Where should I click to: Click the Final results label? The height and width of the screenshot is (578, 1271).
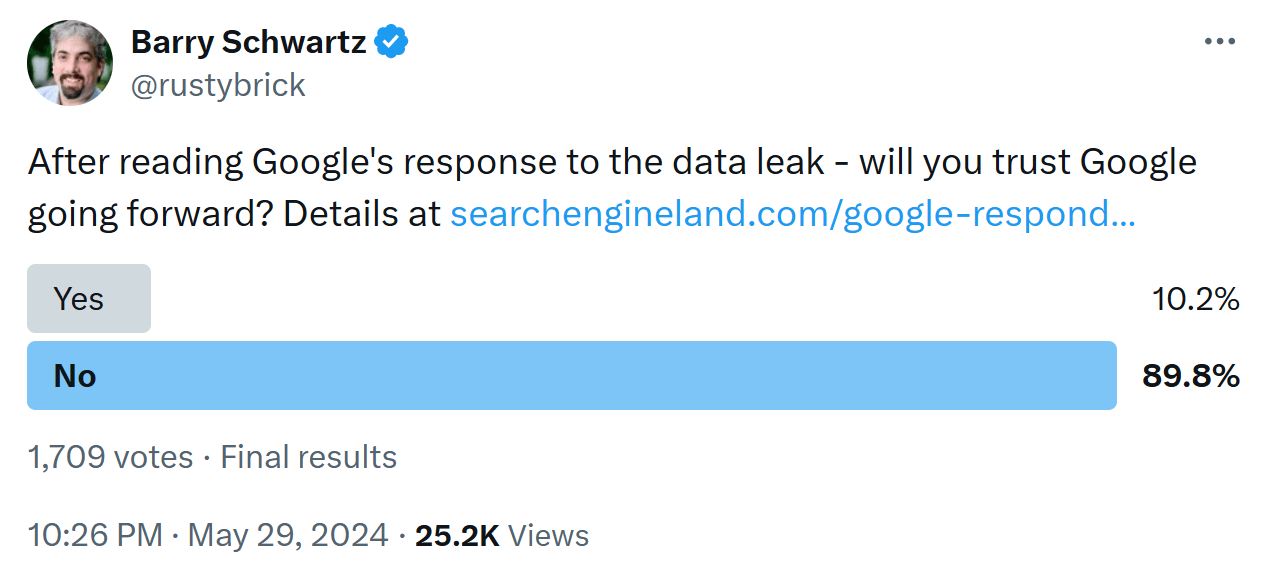tap(309, 457)
